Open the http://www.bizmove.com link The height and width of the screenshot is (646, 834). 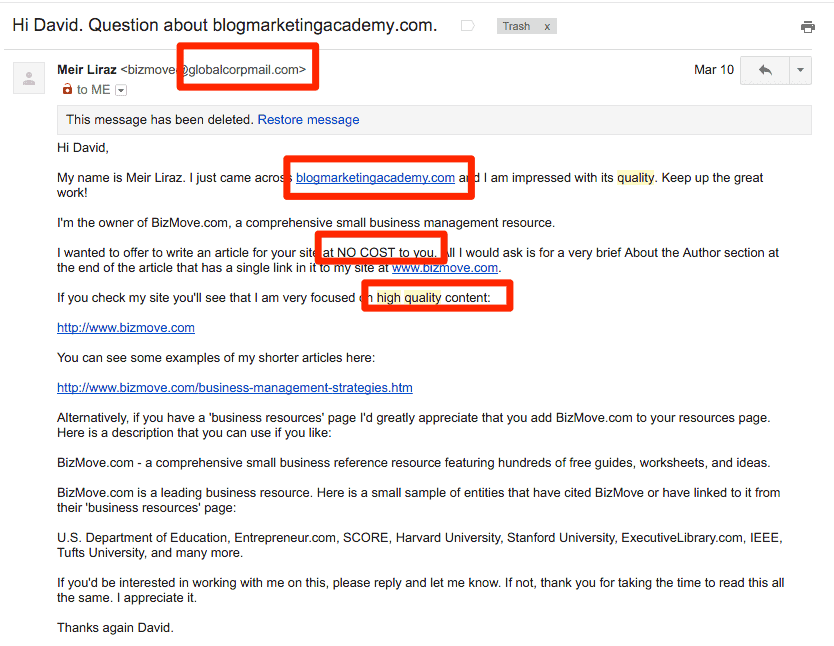coord(126,328)
